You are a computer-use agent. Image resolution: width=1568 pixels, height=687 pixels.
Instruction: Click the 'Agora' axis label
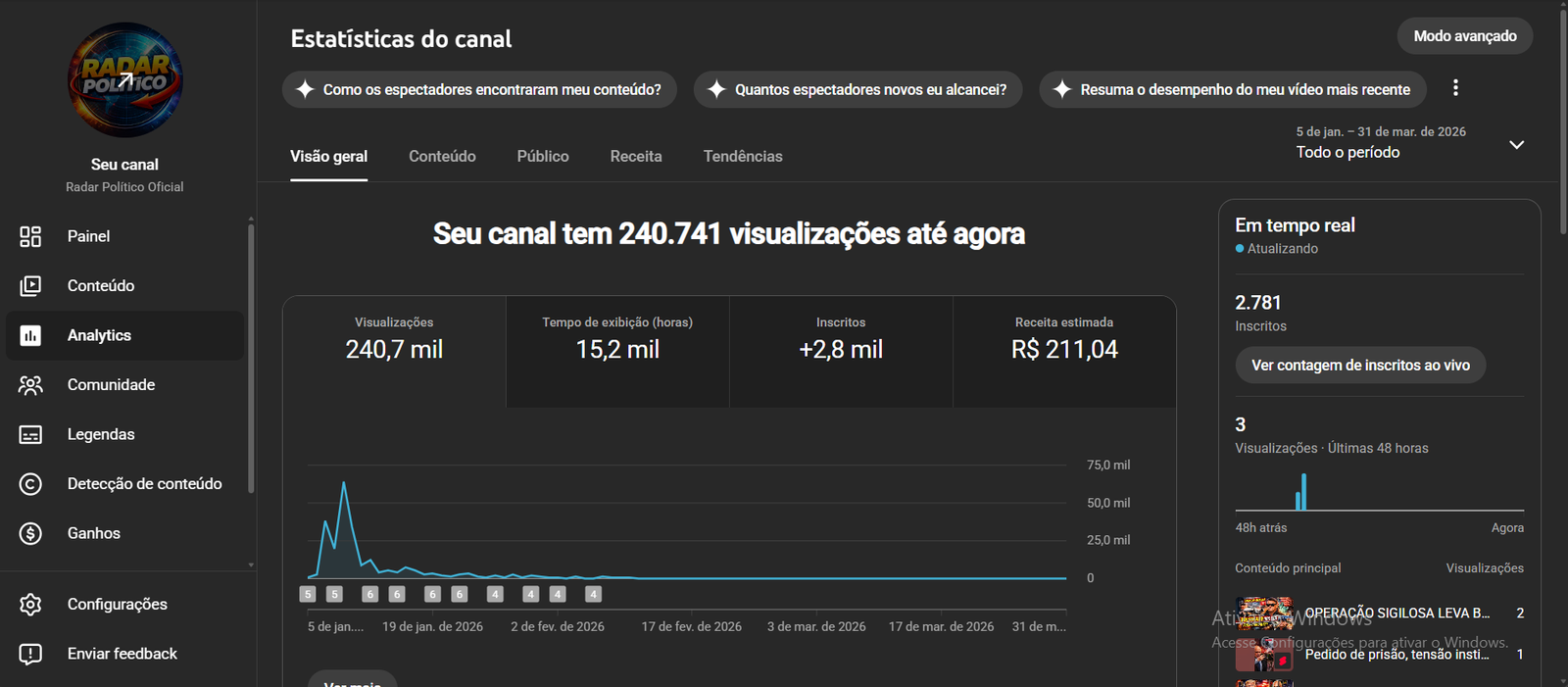pyautogui.click(x=1507, y=528)
